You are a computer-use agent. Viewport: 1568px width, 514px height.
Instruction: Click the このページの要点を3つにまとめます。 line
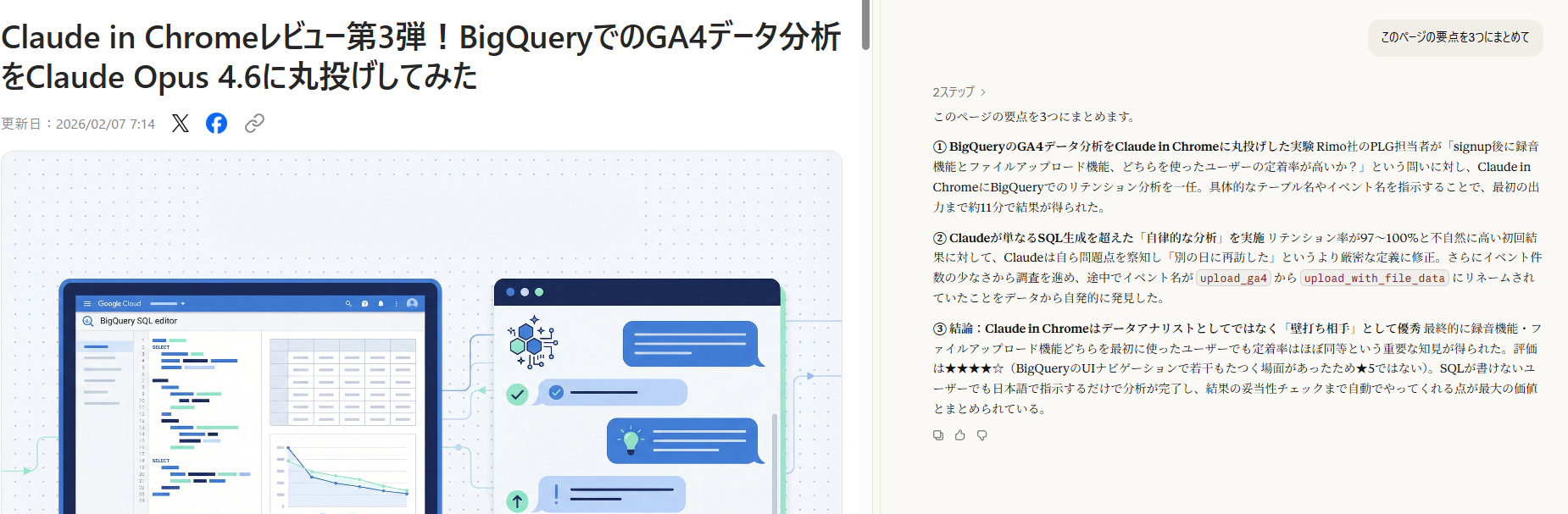pos(1034,117)
